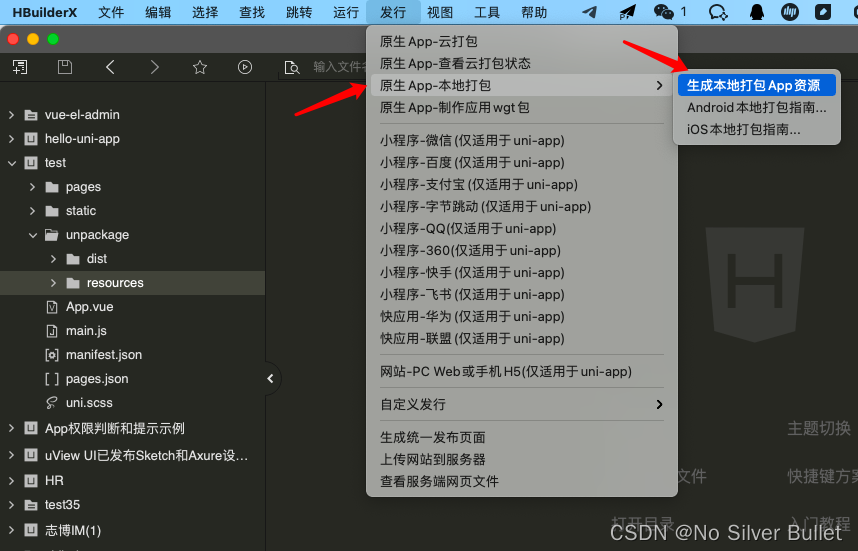The height and width of the screenshot is (551, 858).
Task: Select 生成本地打包App资源 in submenu
Action: (x=757, y=85)
